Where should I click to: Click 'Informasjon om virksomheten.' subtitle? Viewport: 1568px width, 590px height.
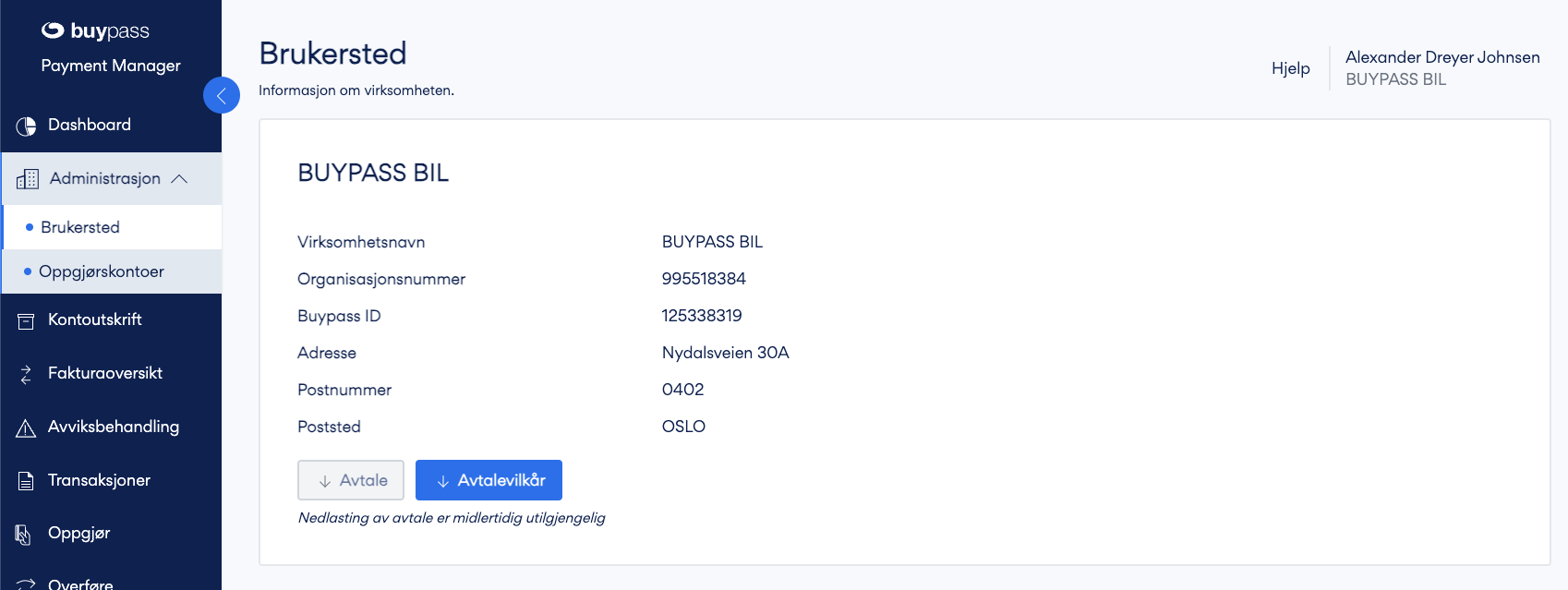[356, 90]
